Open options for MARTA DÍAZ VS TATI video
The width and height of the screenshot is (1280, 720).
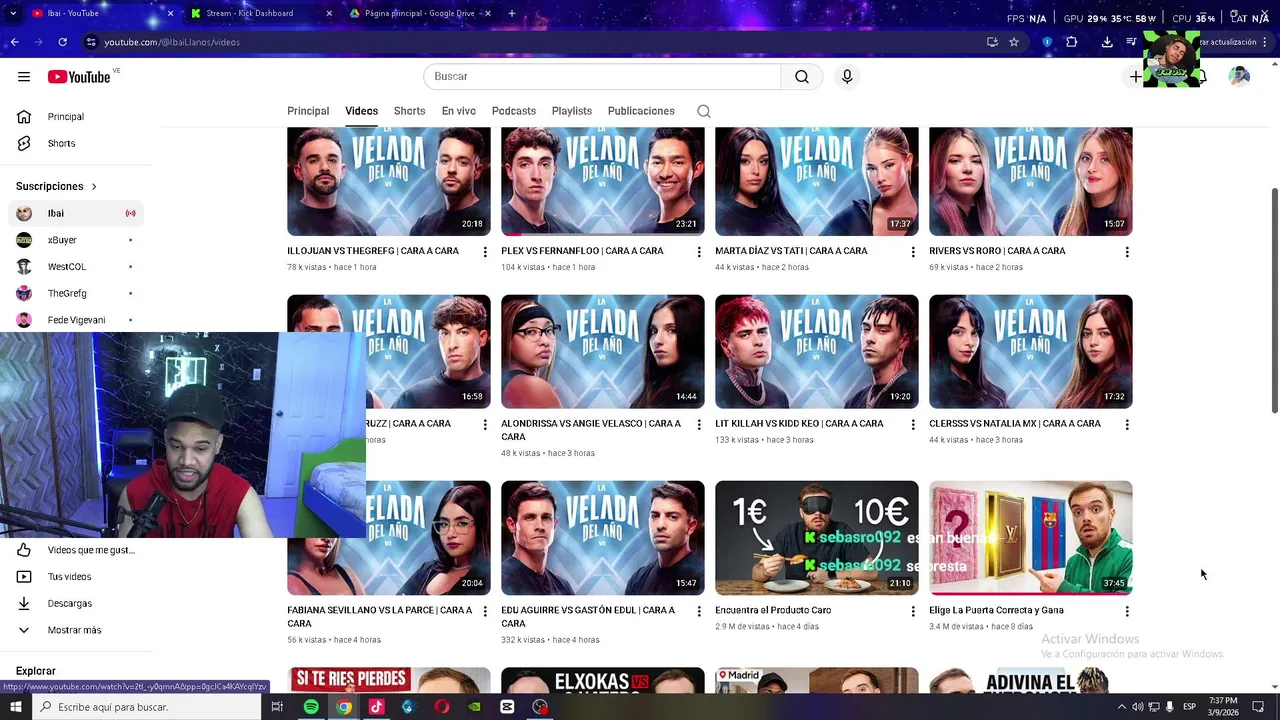click(912, 252)
